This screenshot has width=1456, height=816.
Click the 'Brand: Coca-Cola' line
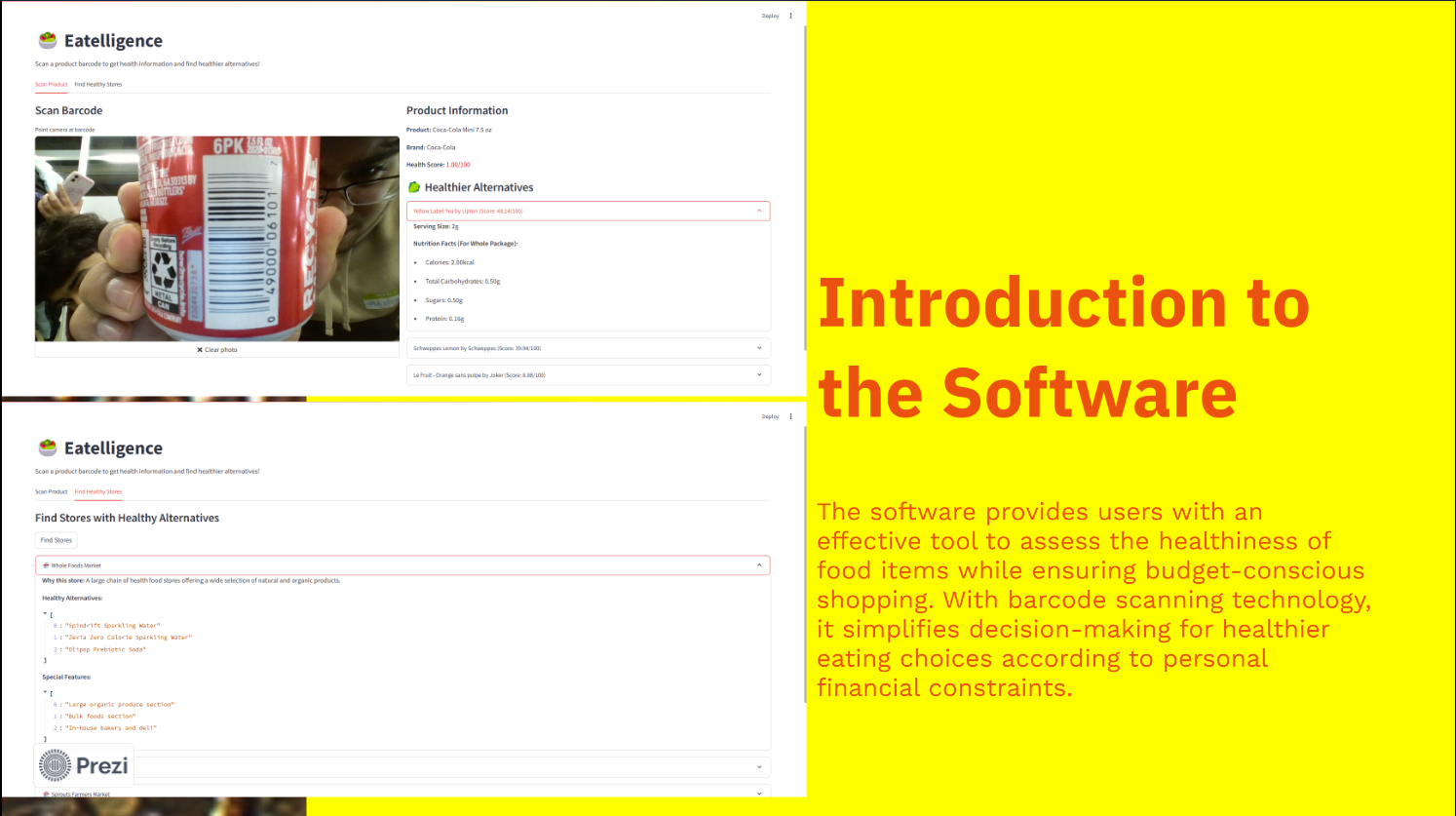[431, 147]
